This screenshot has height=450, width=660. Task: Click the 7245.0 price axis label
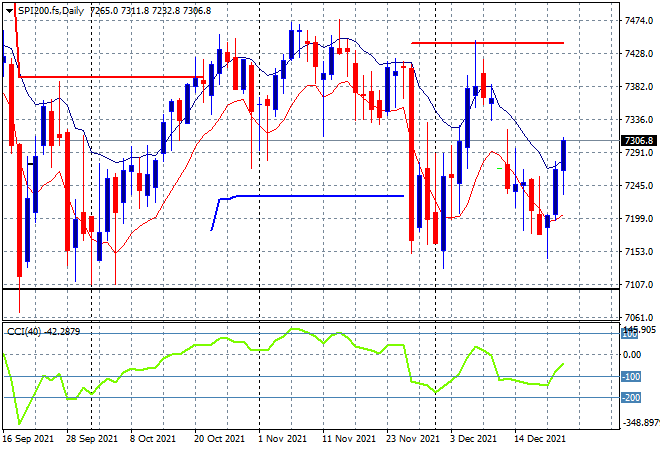[x=639, y=186]
